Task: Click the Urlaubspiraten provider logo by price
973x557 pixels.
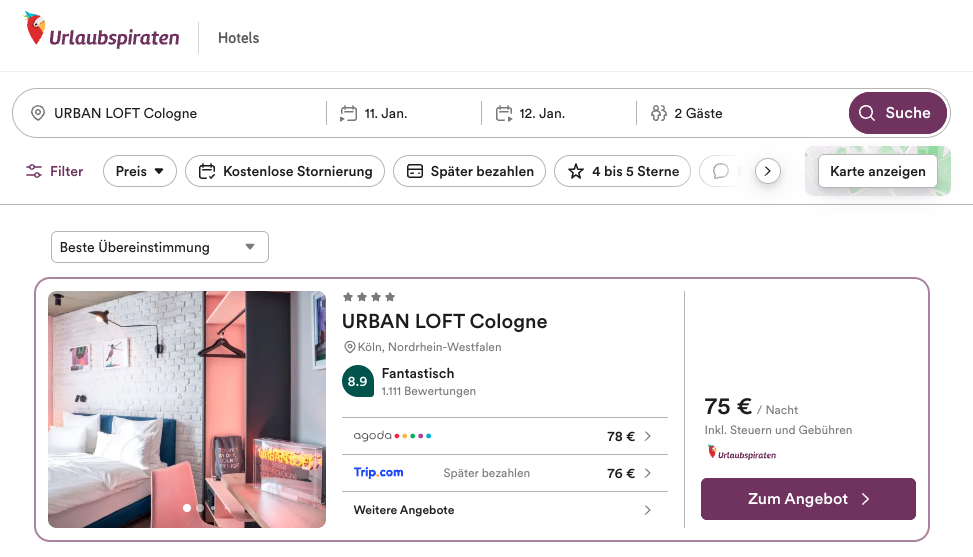Action: 741,453
